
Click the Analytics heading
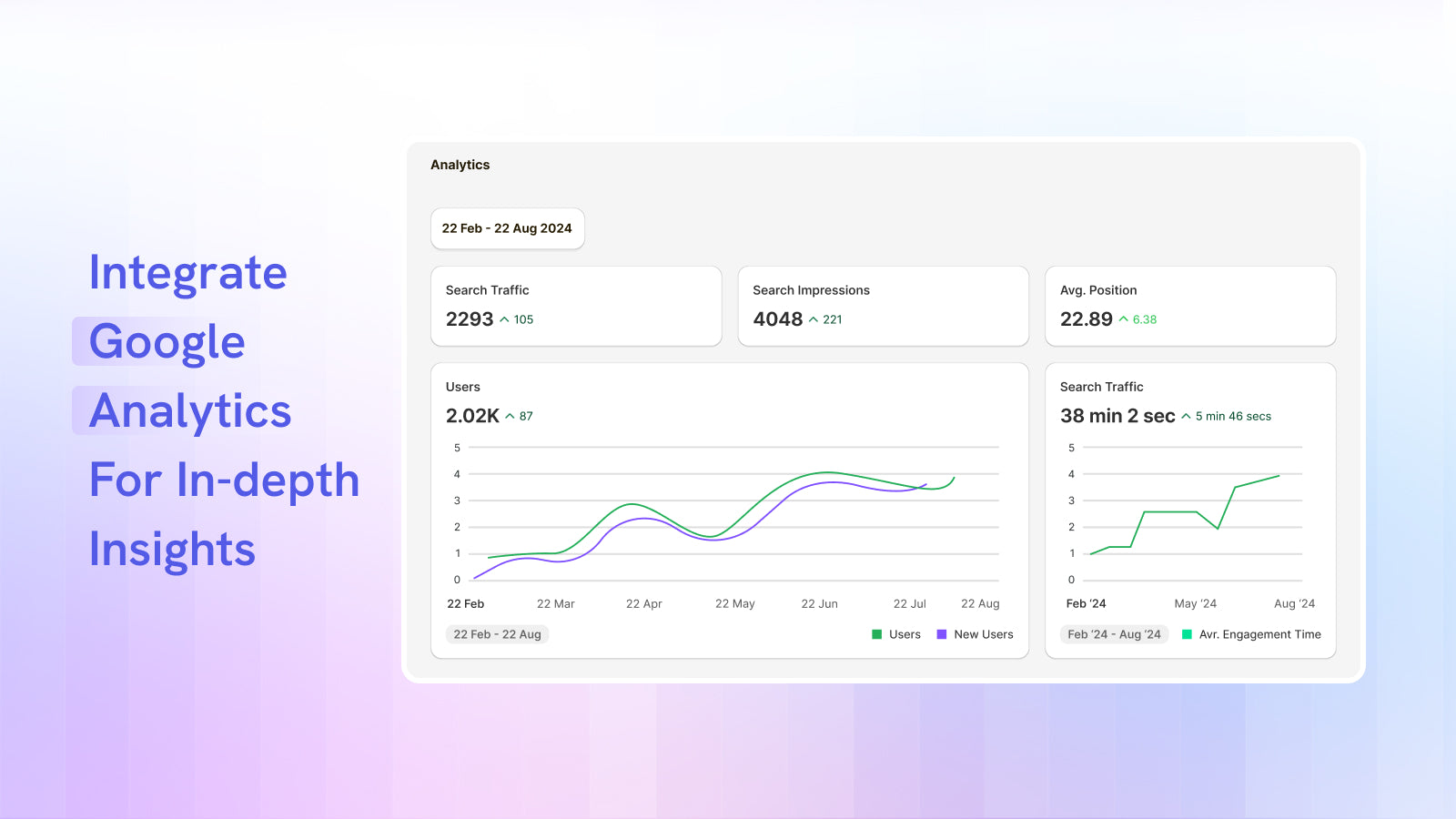pos(460,165)
